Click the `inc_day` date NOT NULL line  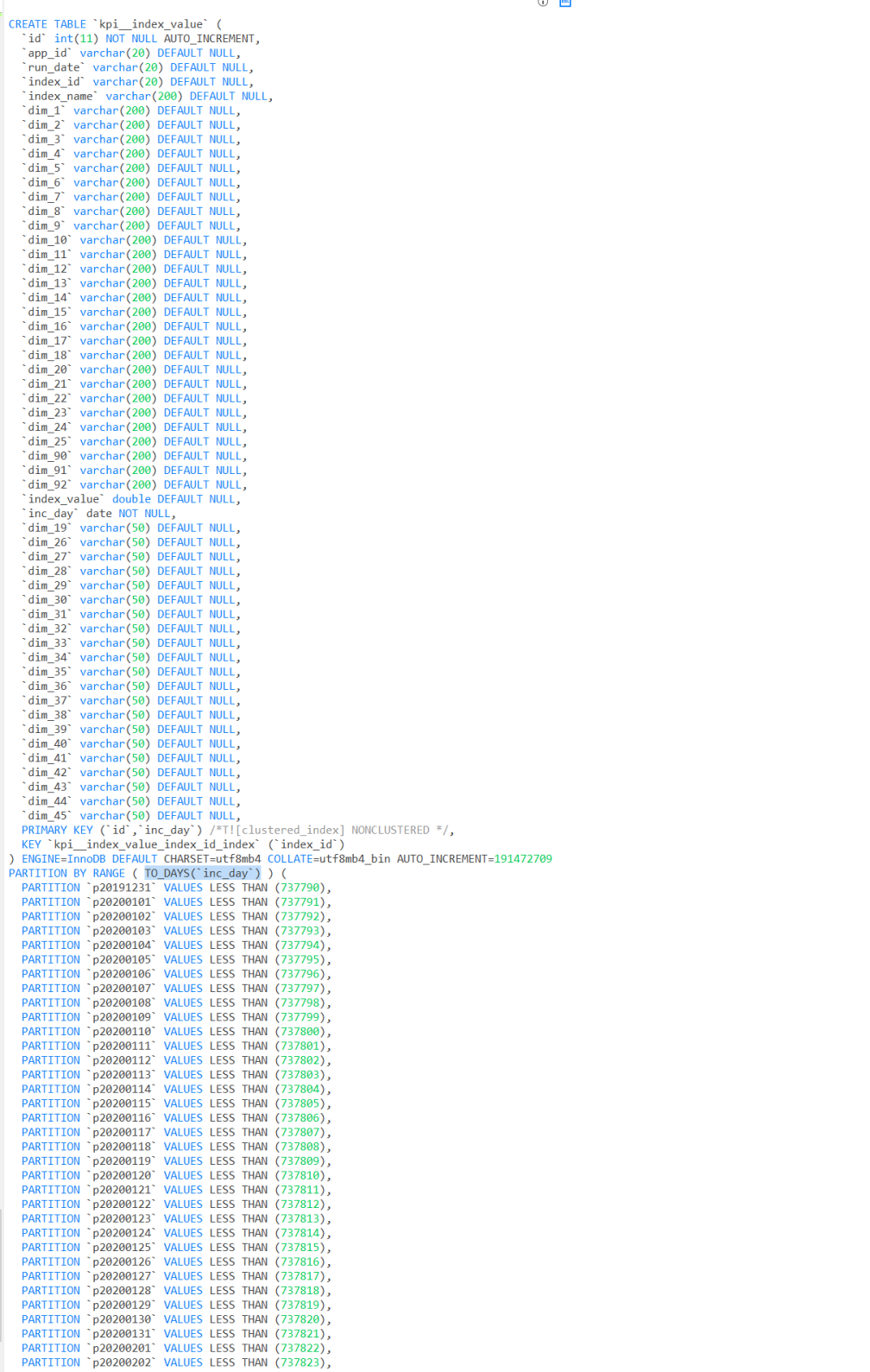[98, 514]
